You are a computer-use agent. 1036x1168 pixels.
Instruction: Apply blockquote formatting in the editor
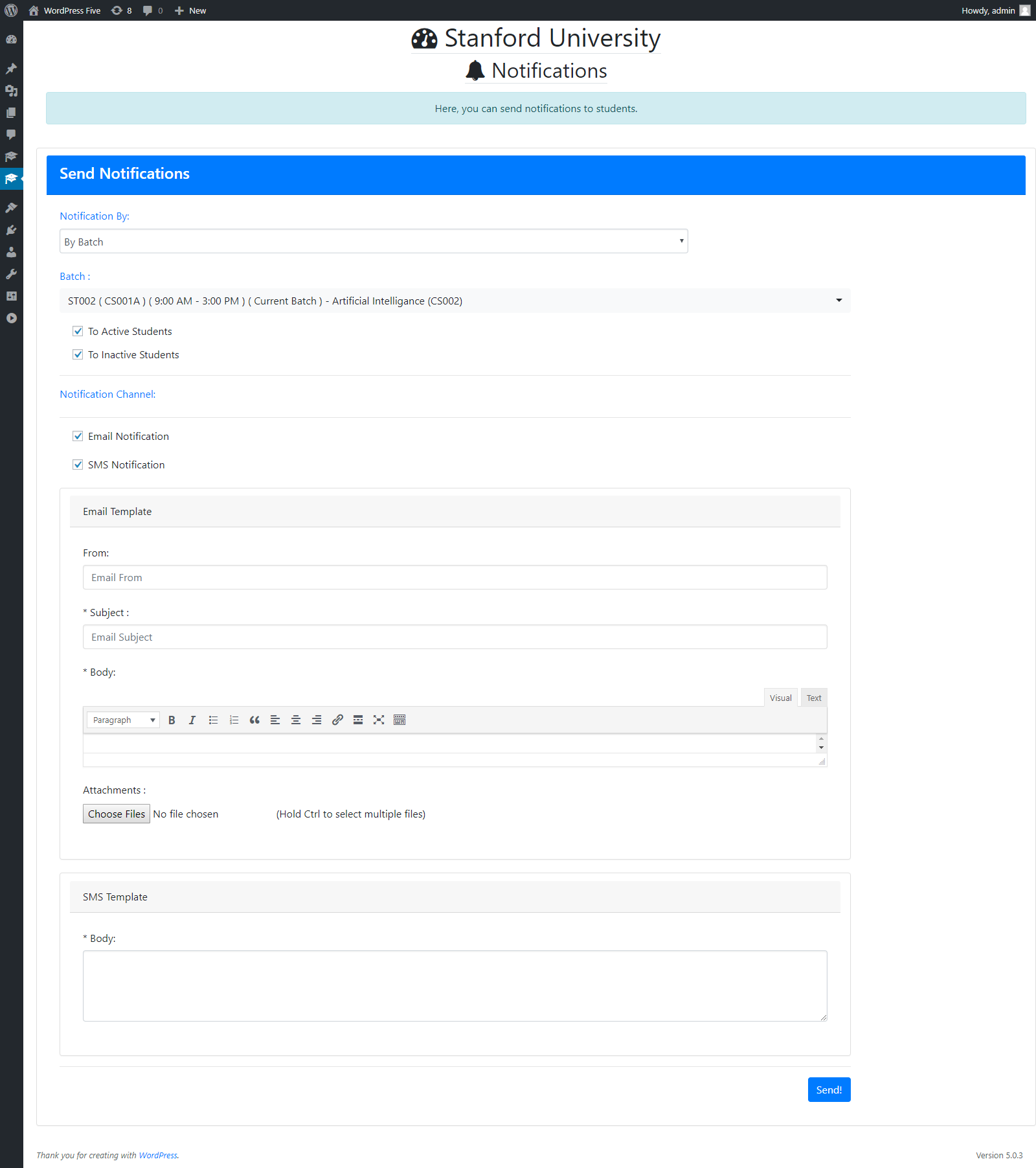(x=254, y=720)
